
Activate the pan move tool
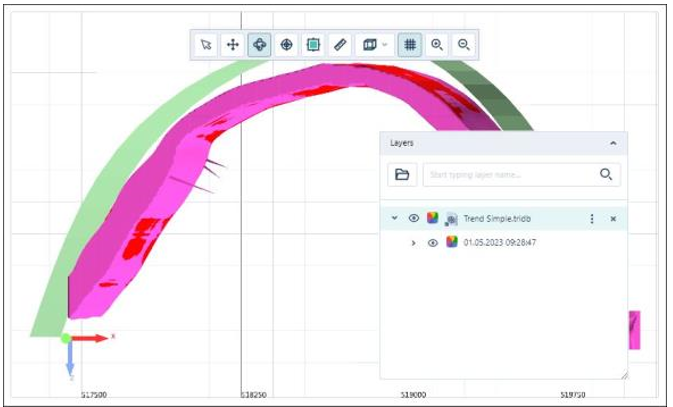click(x=232, y=45)
